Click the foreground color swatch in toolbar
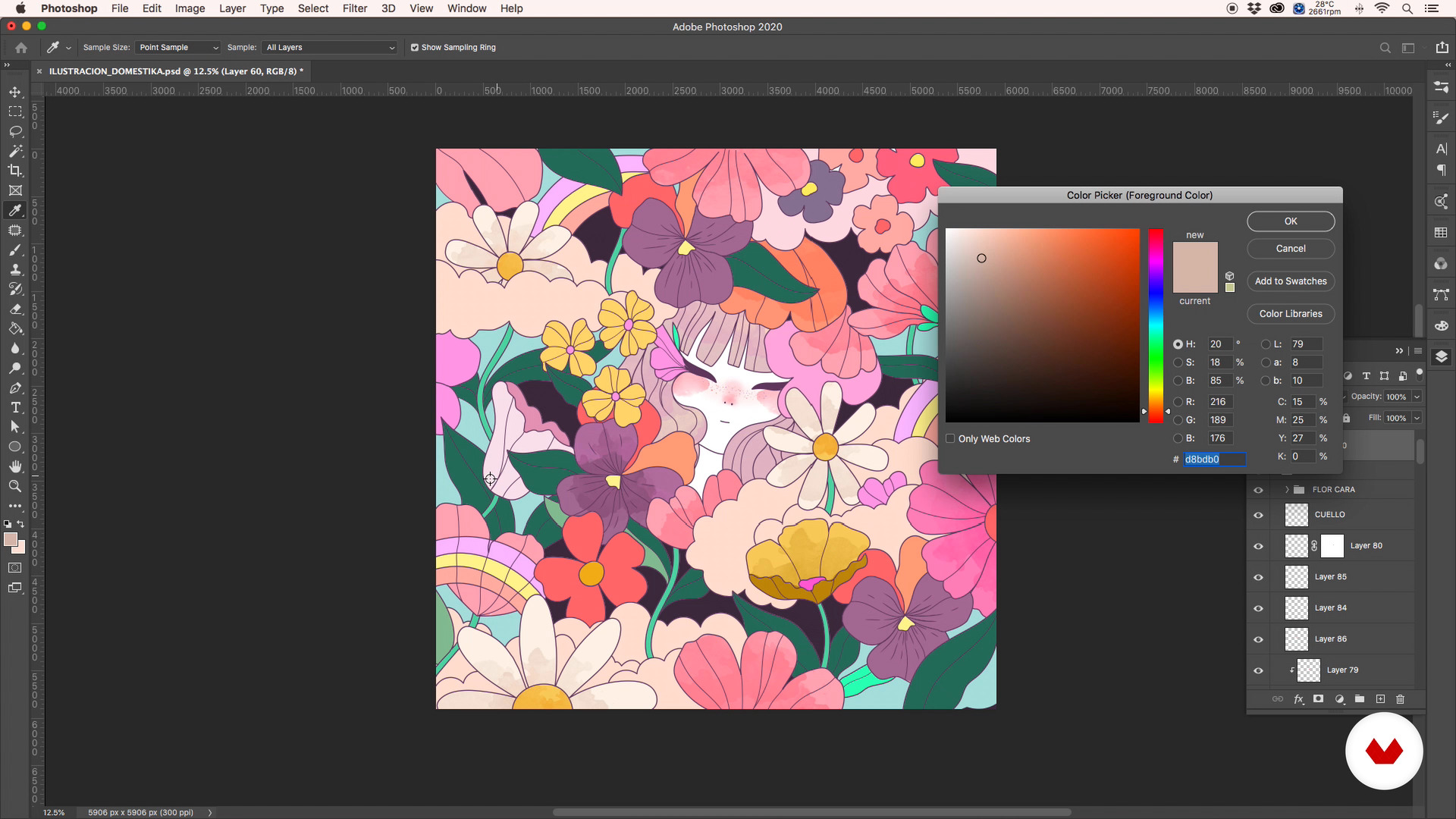The image size is (1456, 819). click(x=10, y=540)
